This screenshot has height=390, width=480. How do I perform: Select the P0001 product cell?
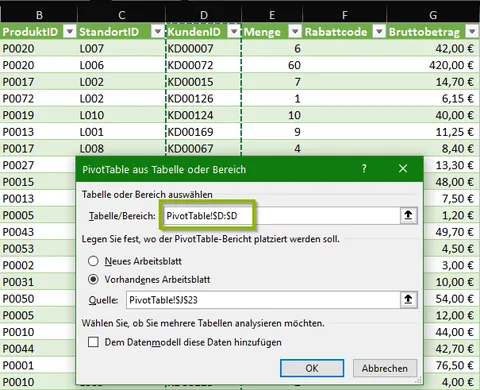(x=38, y=365)
